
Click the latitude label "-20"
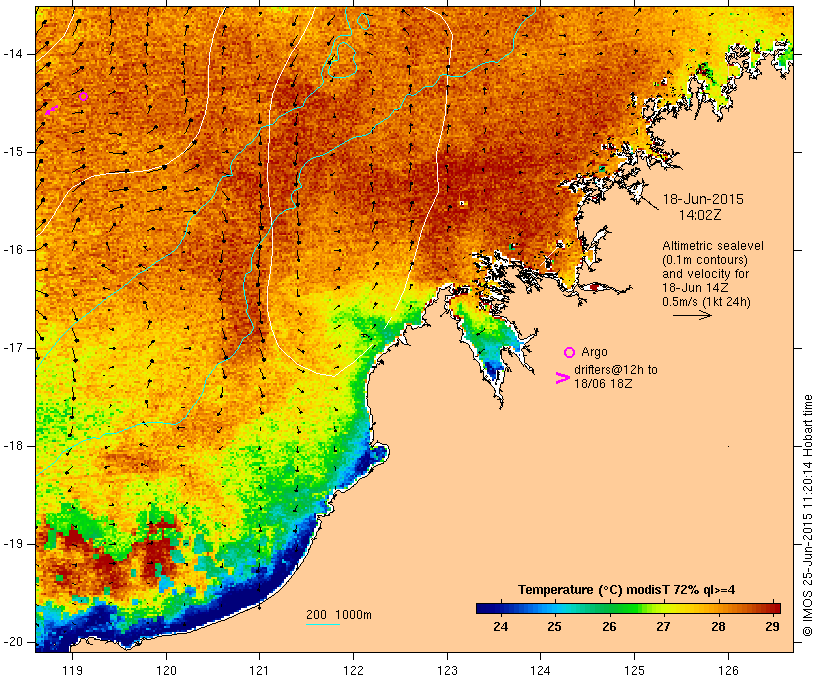point(13,642)
